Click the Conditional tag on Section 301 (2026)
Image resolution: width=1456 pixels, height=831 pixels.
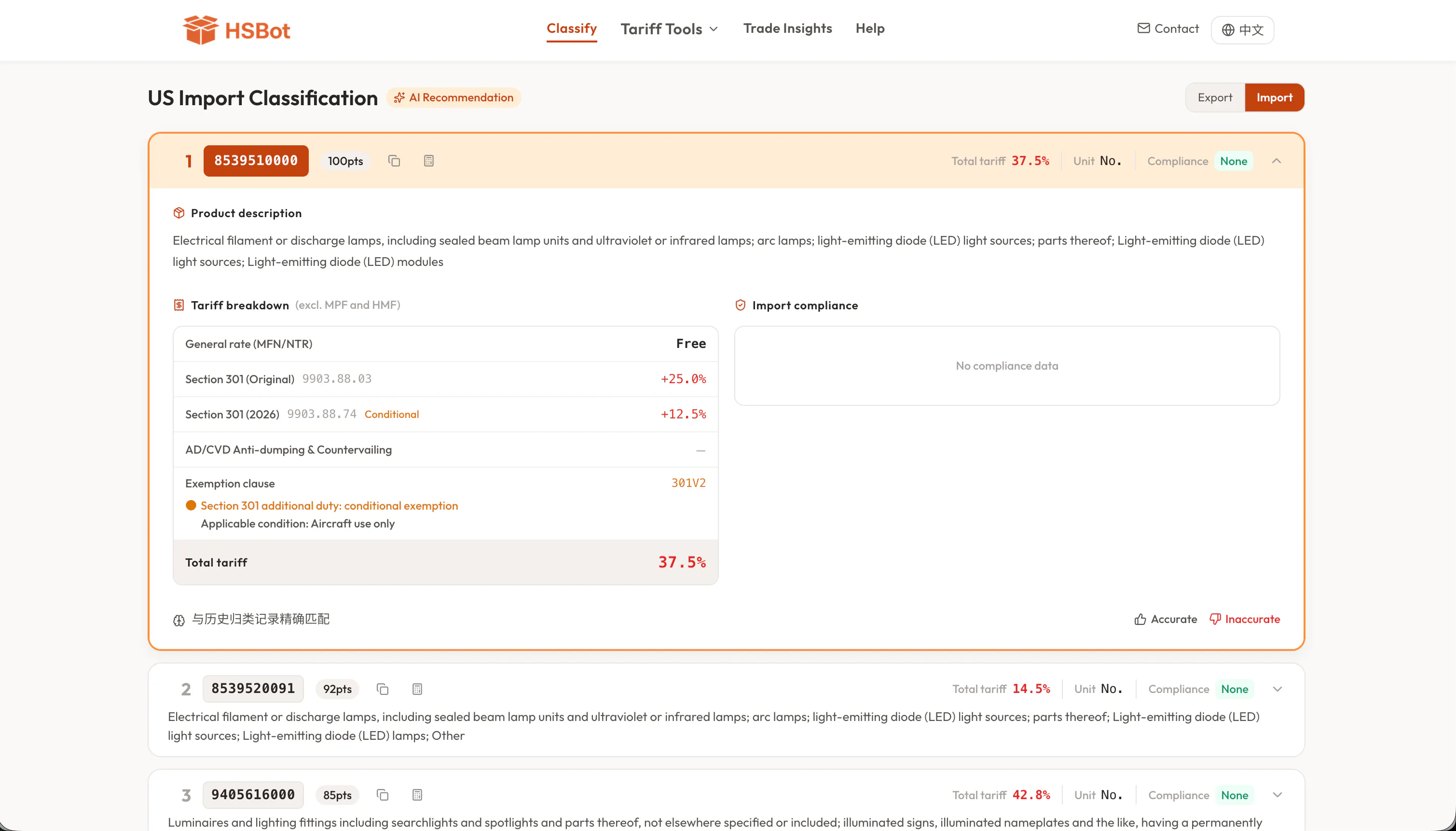point(392,415)
